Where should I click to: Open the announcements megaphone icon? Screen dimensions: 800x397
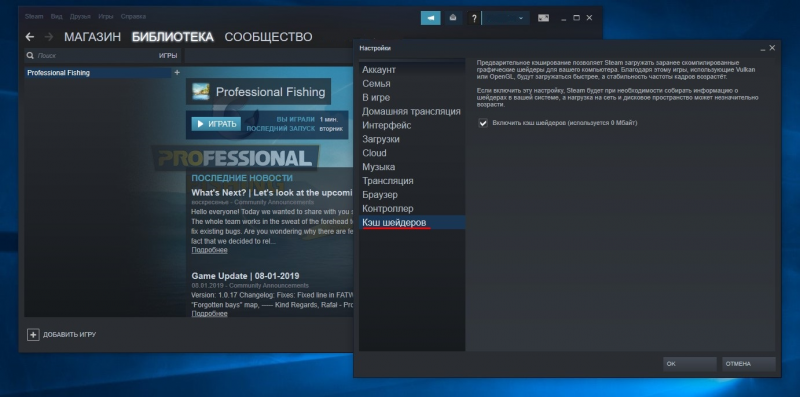(x=431, y=18)
